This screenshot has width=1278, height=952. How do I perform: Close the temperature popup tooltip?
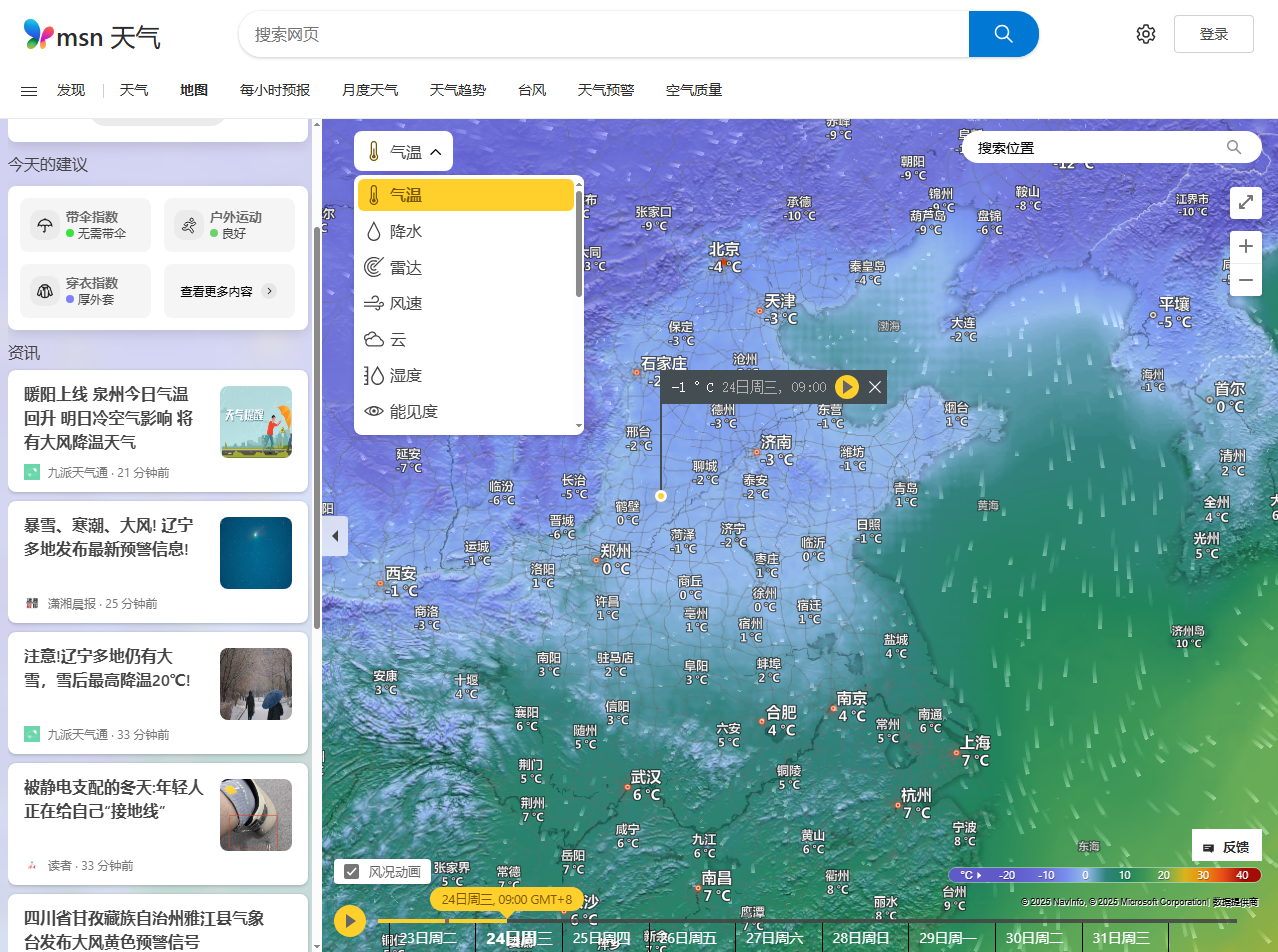tap(875, 387)
